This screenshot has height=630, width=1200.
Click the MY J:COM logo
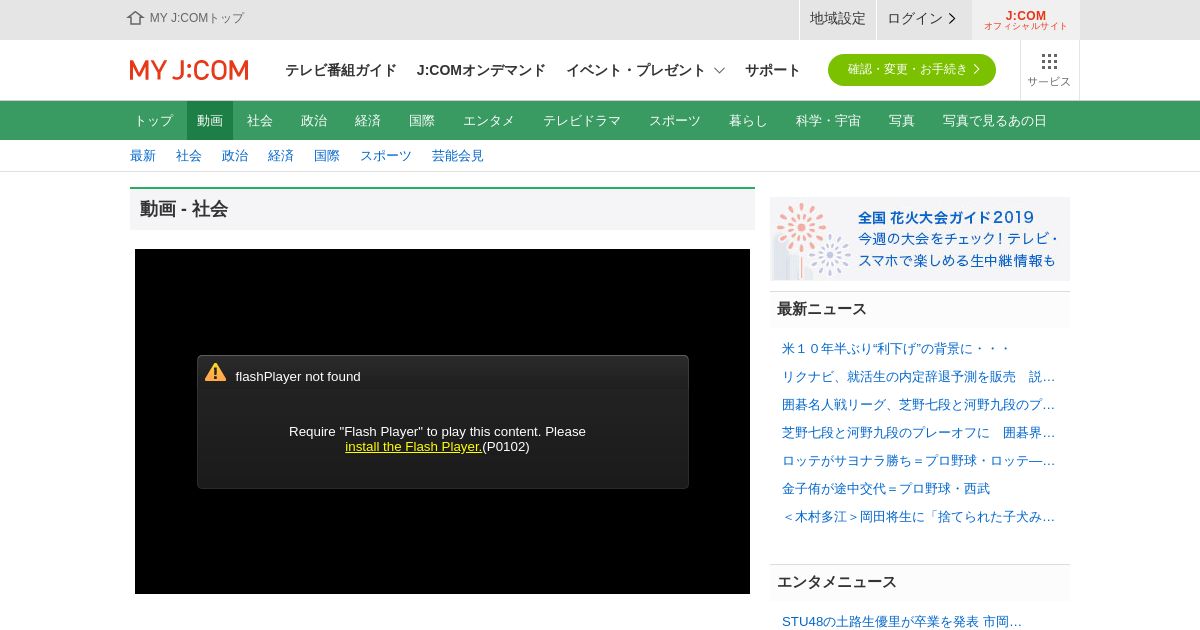click(x=189, y=70)
